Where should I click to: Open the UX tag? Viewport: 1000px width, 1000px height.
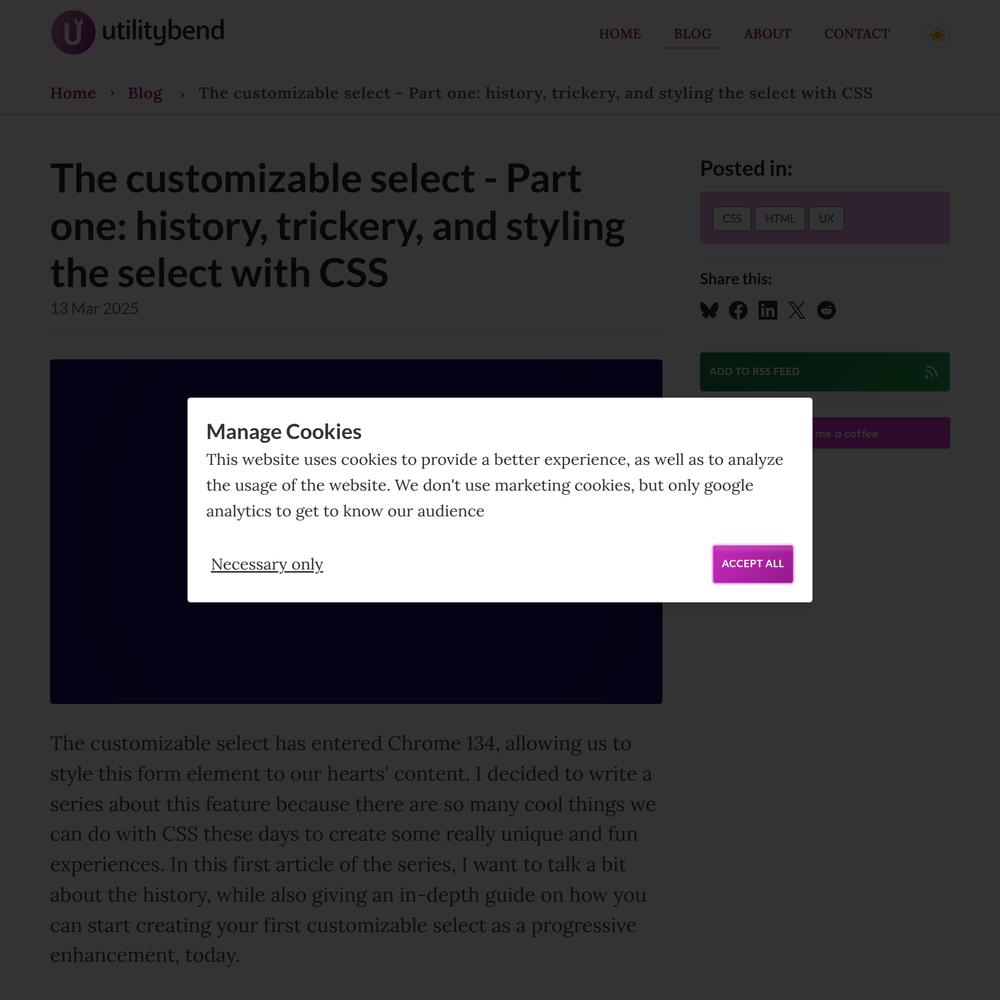click(827, 219)
